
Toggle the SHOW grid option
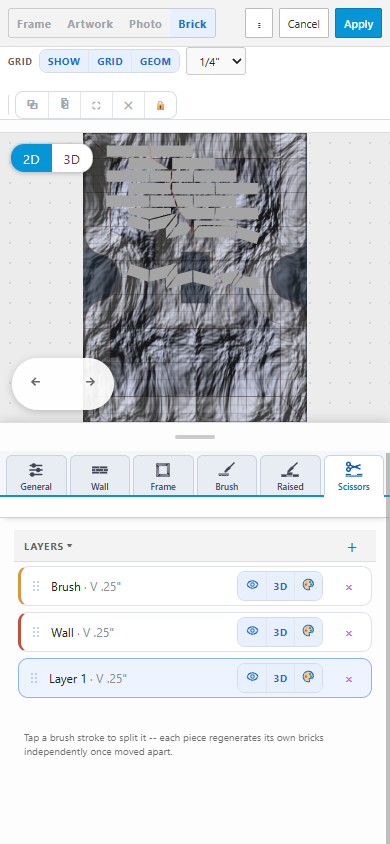click(64, 61)
